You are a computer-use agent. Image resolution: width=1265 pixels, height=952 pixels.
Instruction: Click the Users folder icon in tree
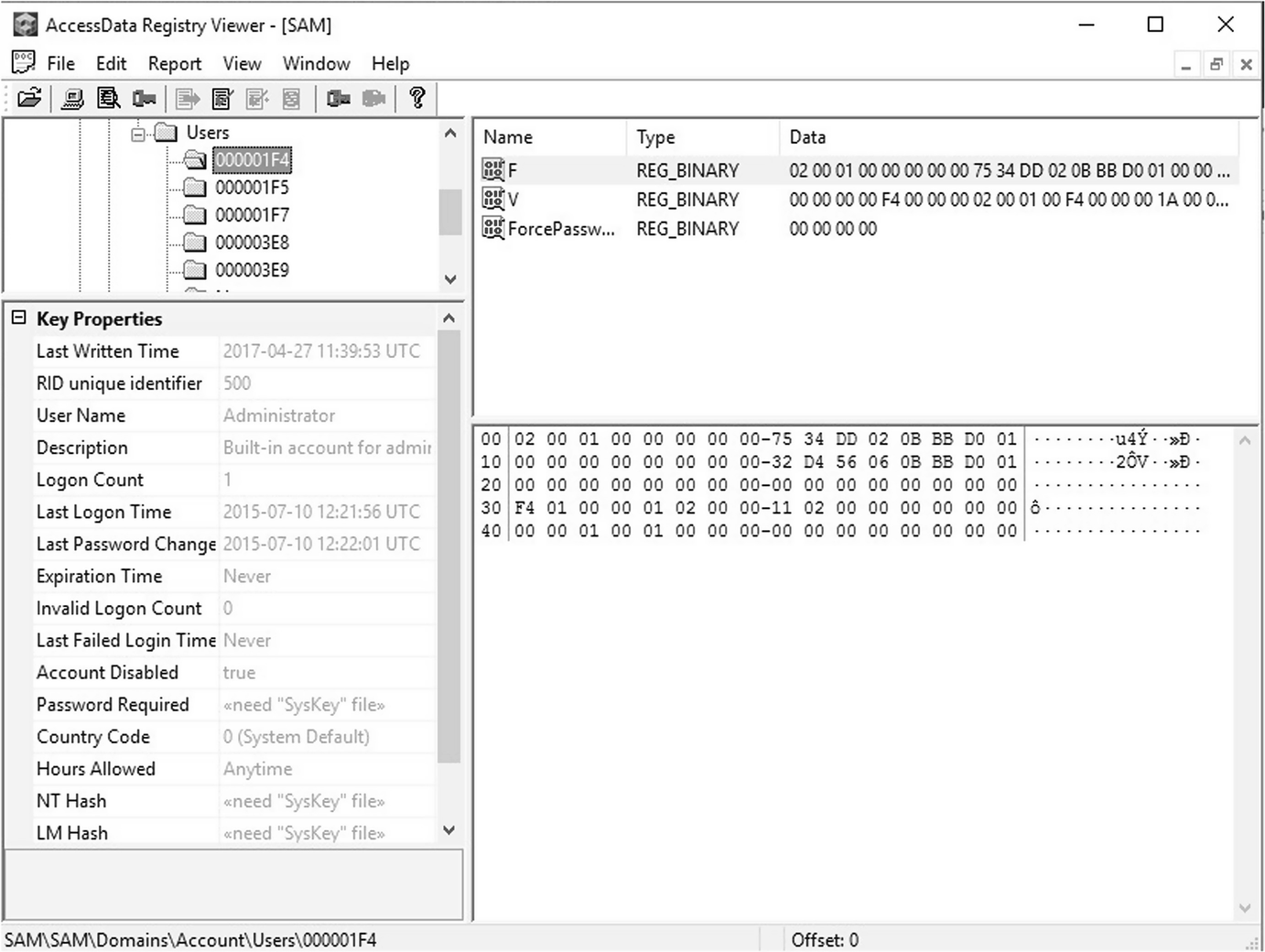166,133
